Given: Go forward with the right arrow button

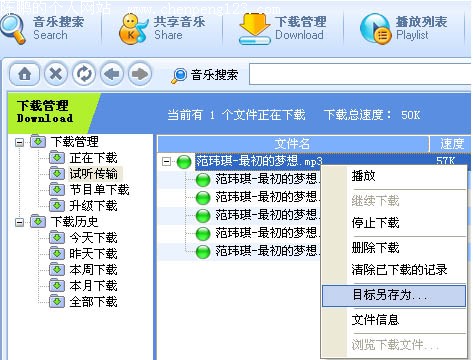Looking at the screenshot, I should pos(140,74).
